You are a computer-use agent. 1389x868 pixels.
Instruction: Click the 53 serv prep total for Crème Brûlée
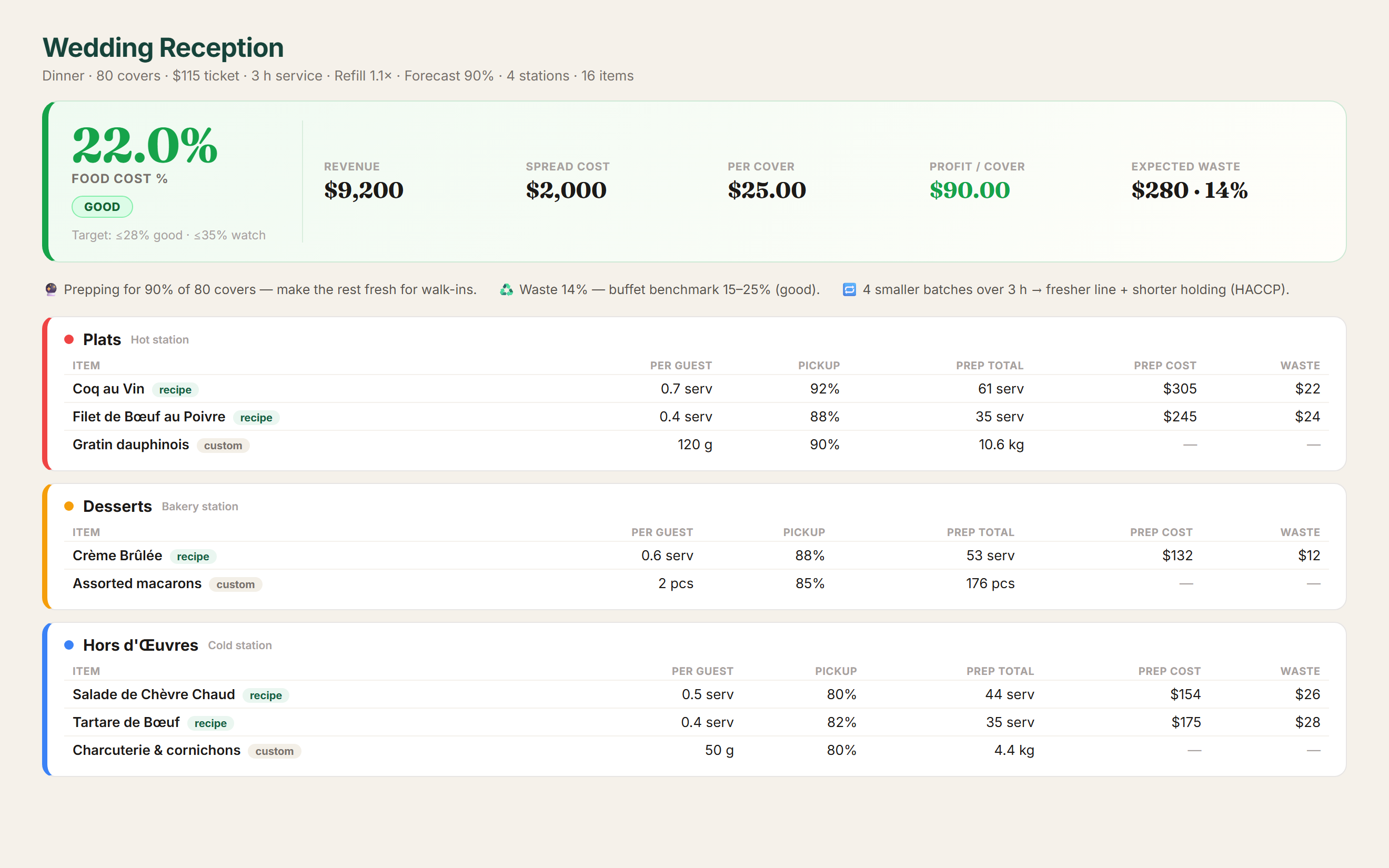coord(990,555)
